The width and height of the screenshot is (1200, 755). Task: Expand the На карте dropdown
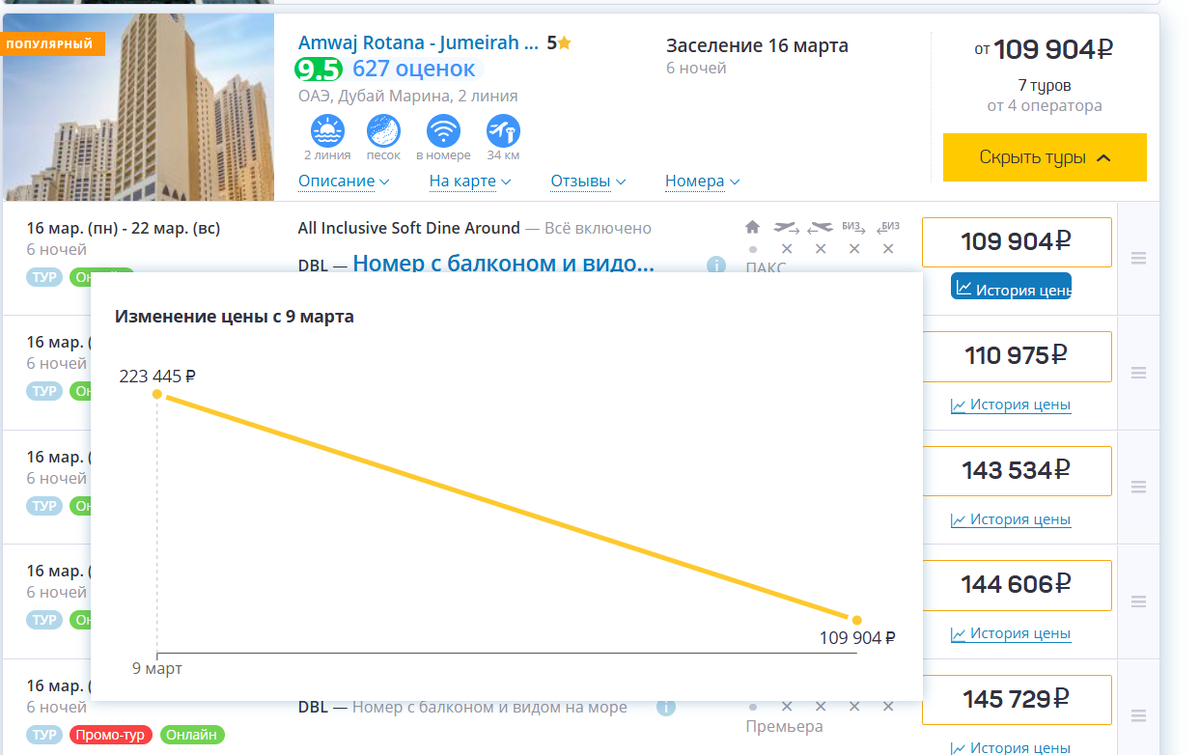pos(470,181)
